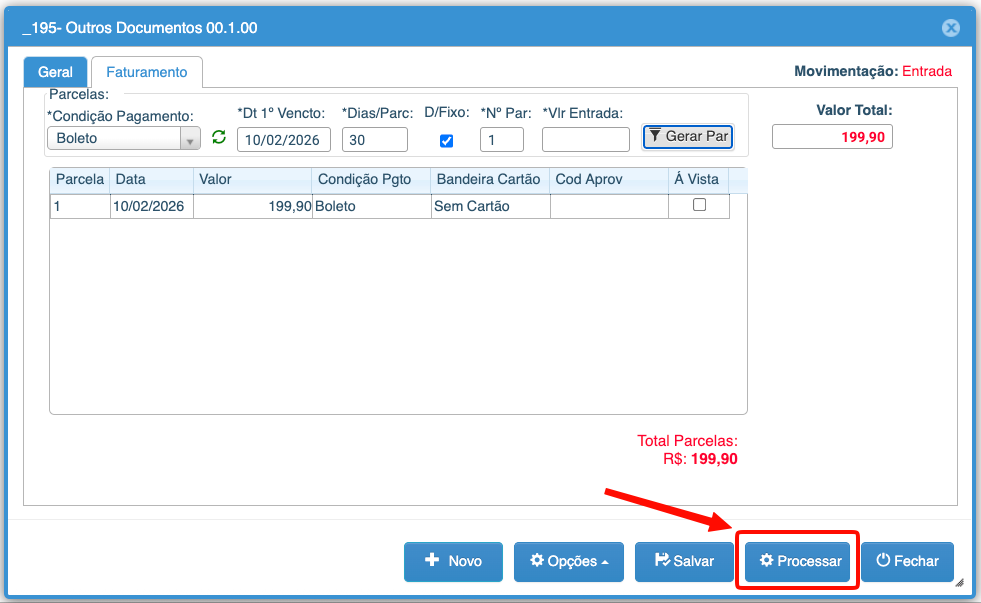This screenshot has width=981, height=603.
Task: Click the resize grip at the dialog corner
Action: click(959, 582)
